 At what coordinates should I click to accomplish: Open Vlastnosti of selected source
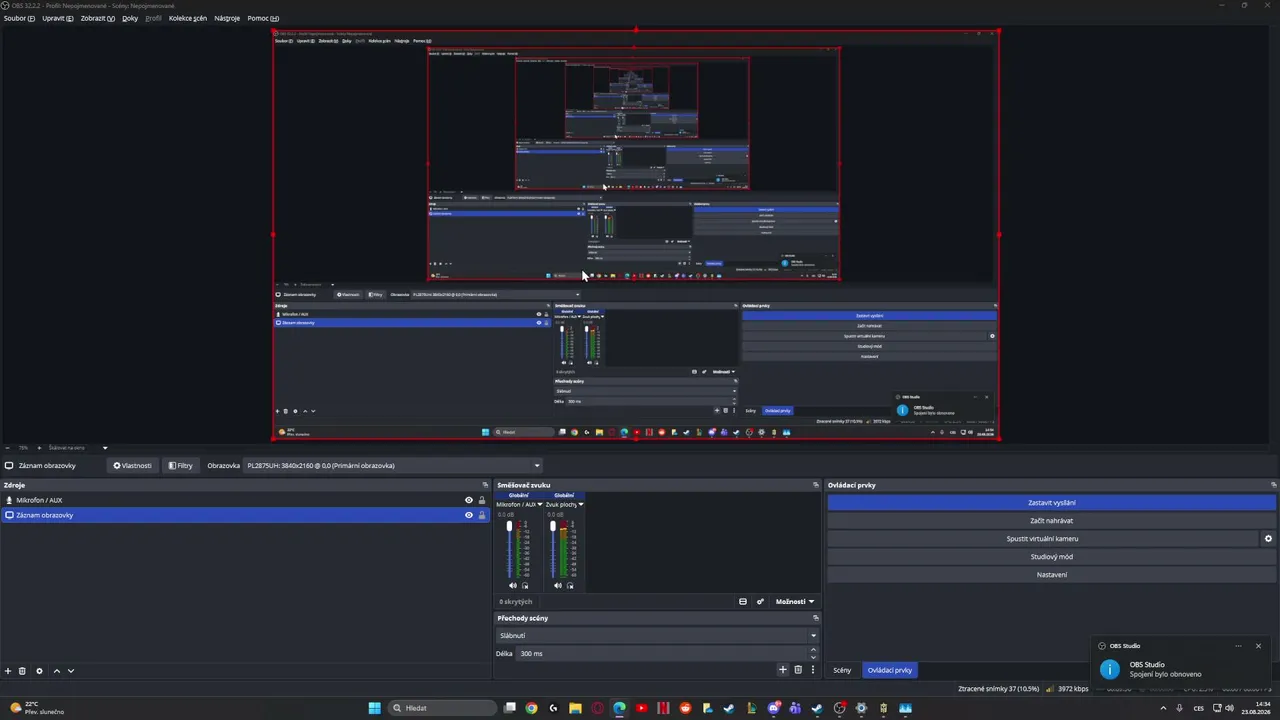pos(132,465)
